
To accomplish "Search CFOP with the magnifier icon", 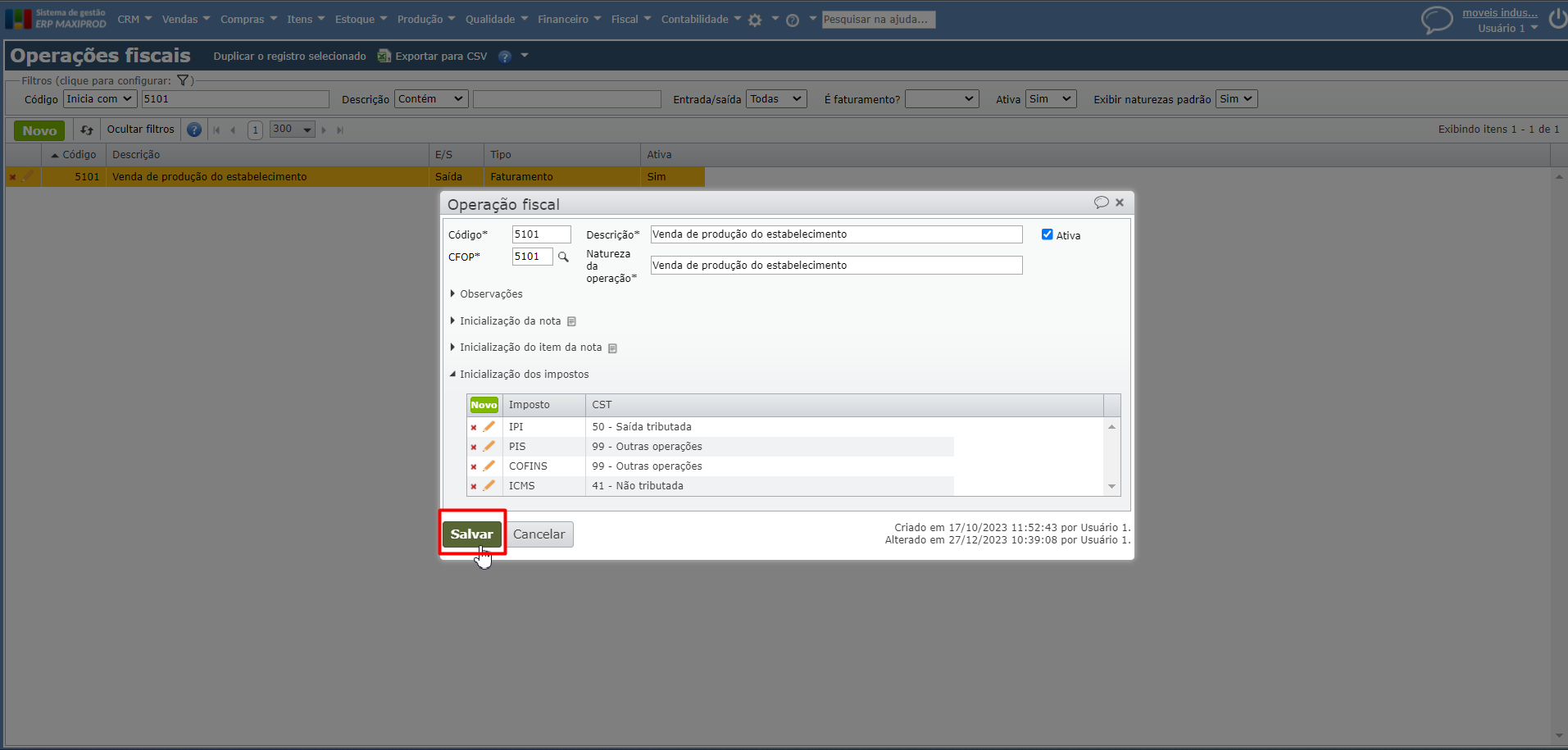I will pos(563,257).
